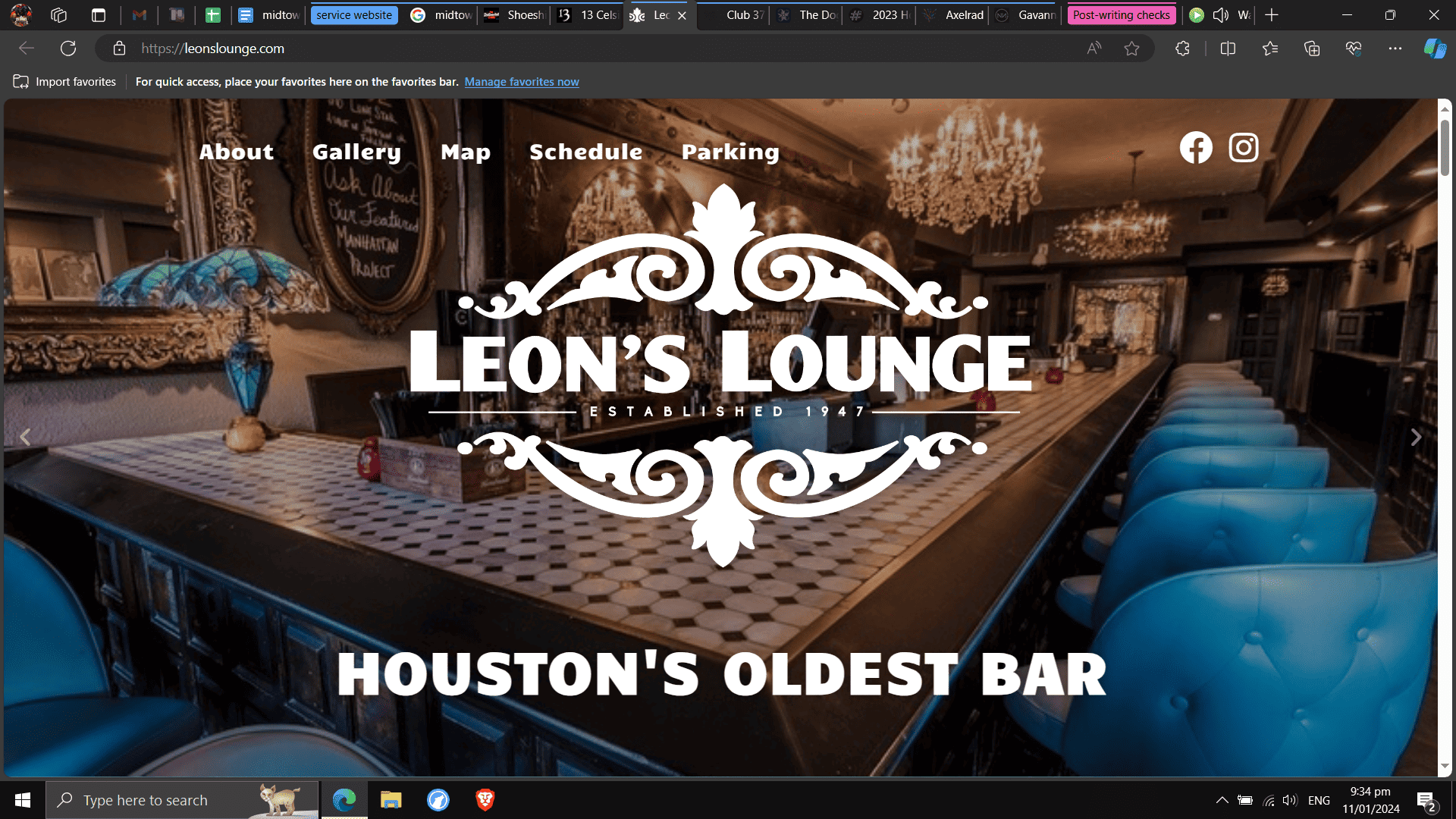Open the Favorites list
The height and width of the screenshot is (819, 1456).
[x=1270, y=49]
